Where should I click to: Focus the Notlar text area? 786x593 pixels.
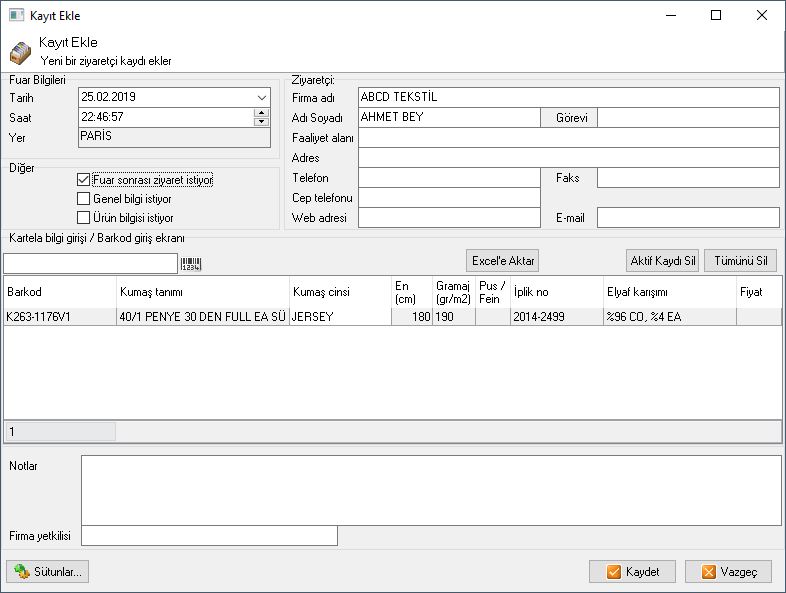(x=430, y=490)
